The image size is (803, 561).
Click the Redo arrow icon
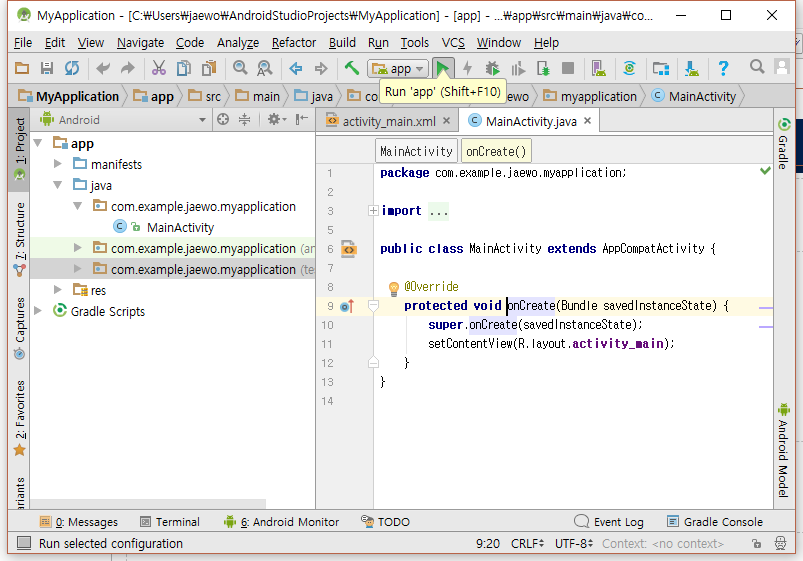(128, 68)
